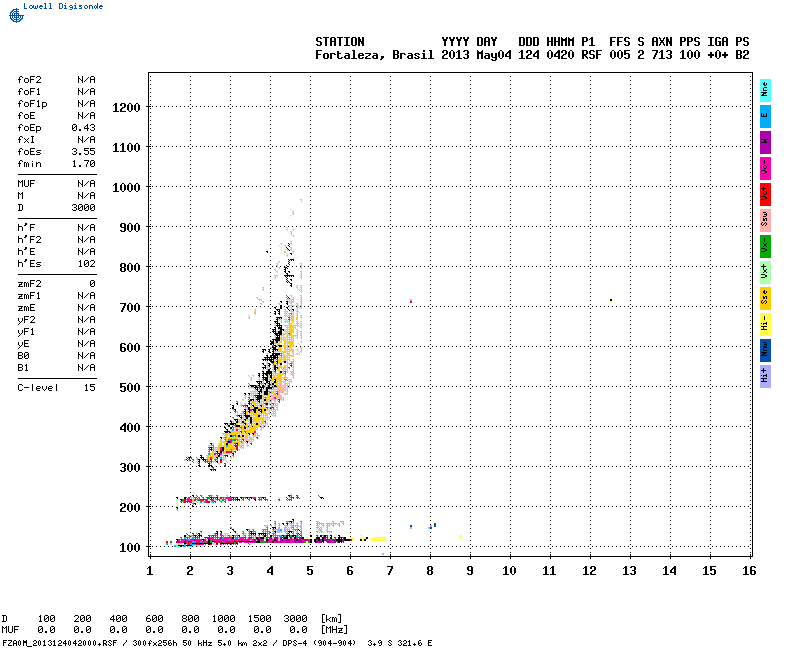
Task: Open the Lowell Digisonde title link
Action: pyautogui.click(x=63, y=6)
